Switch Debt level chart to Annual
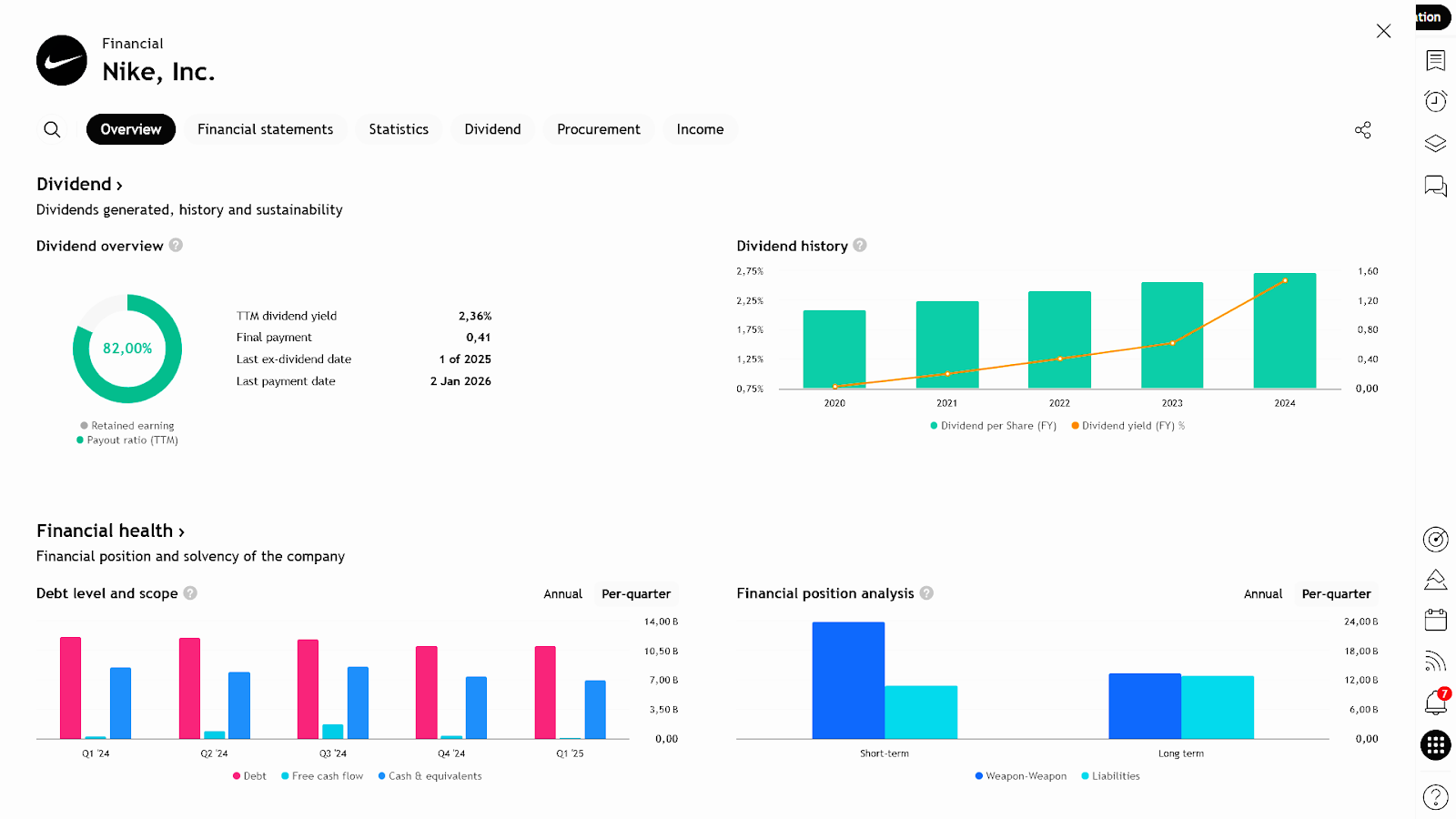The width and height of the screenshot is (1456, 819). point(562,594)
